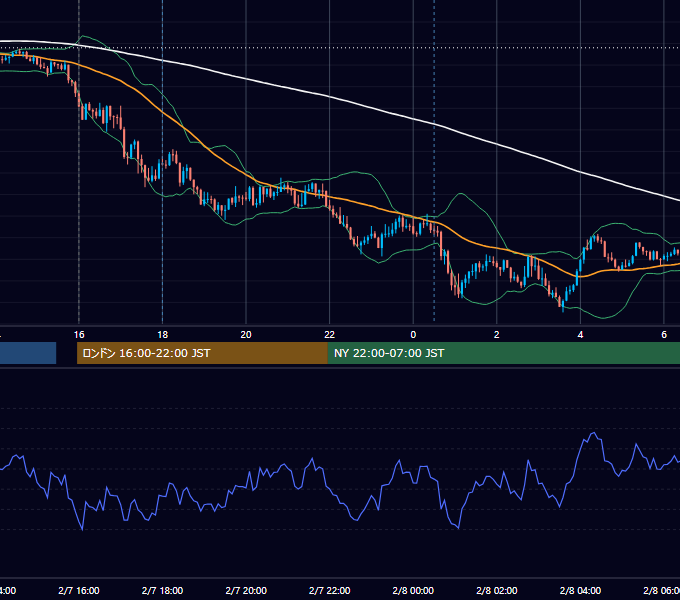Click the 2/7 22:00 date label
The height and width of the screenshot is (600, 680).
coord(330,590)
